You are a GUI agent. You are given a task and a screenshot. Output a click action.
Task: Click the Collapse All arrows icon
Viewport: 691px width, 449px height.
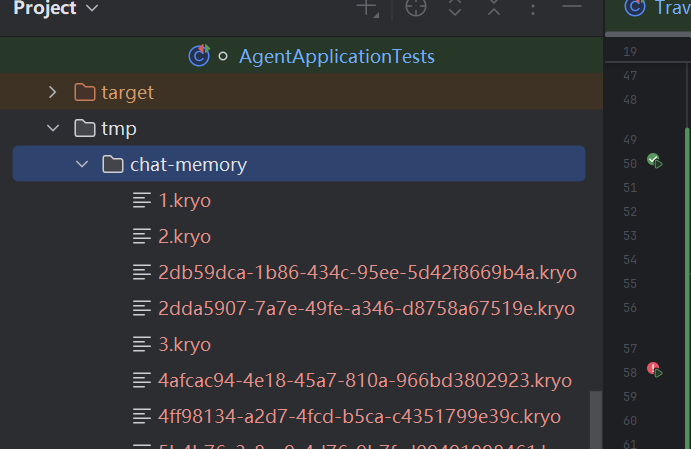(494, 7)
